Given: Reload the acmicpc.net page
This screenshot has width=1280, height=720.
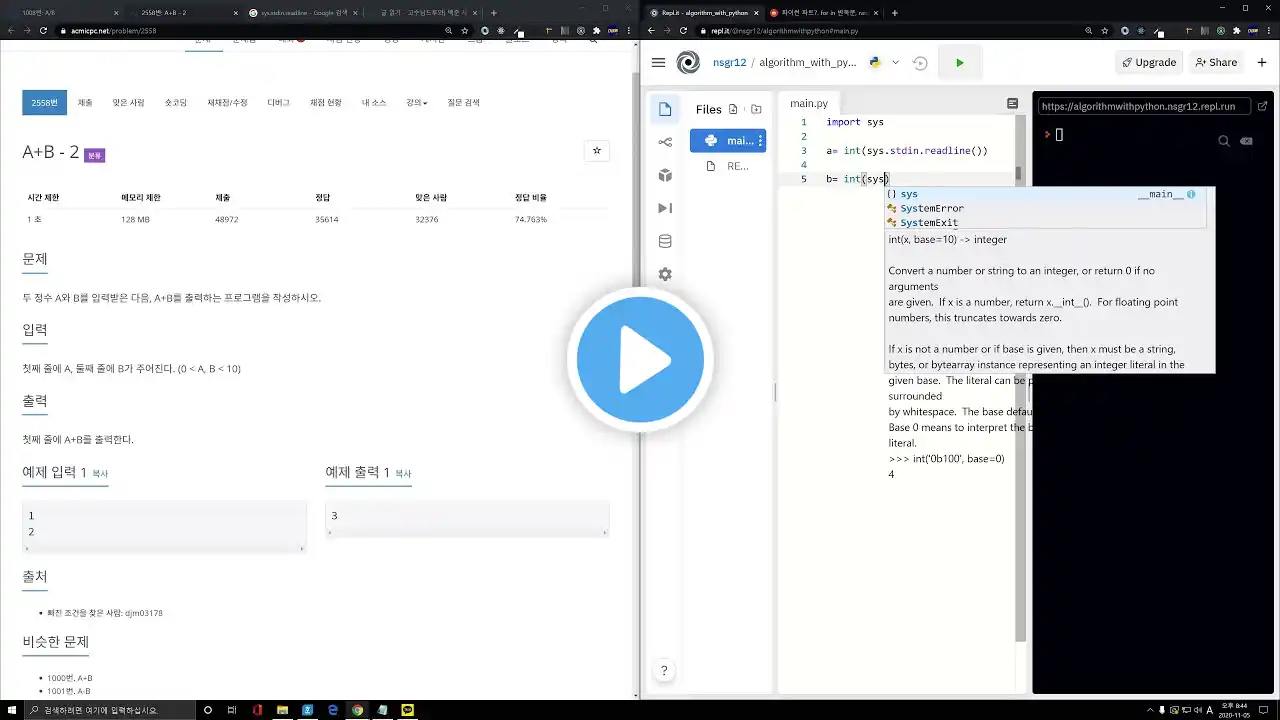Looking at the screenshot, I should coord(43,31).
